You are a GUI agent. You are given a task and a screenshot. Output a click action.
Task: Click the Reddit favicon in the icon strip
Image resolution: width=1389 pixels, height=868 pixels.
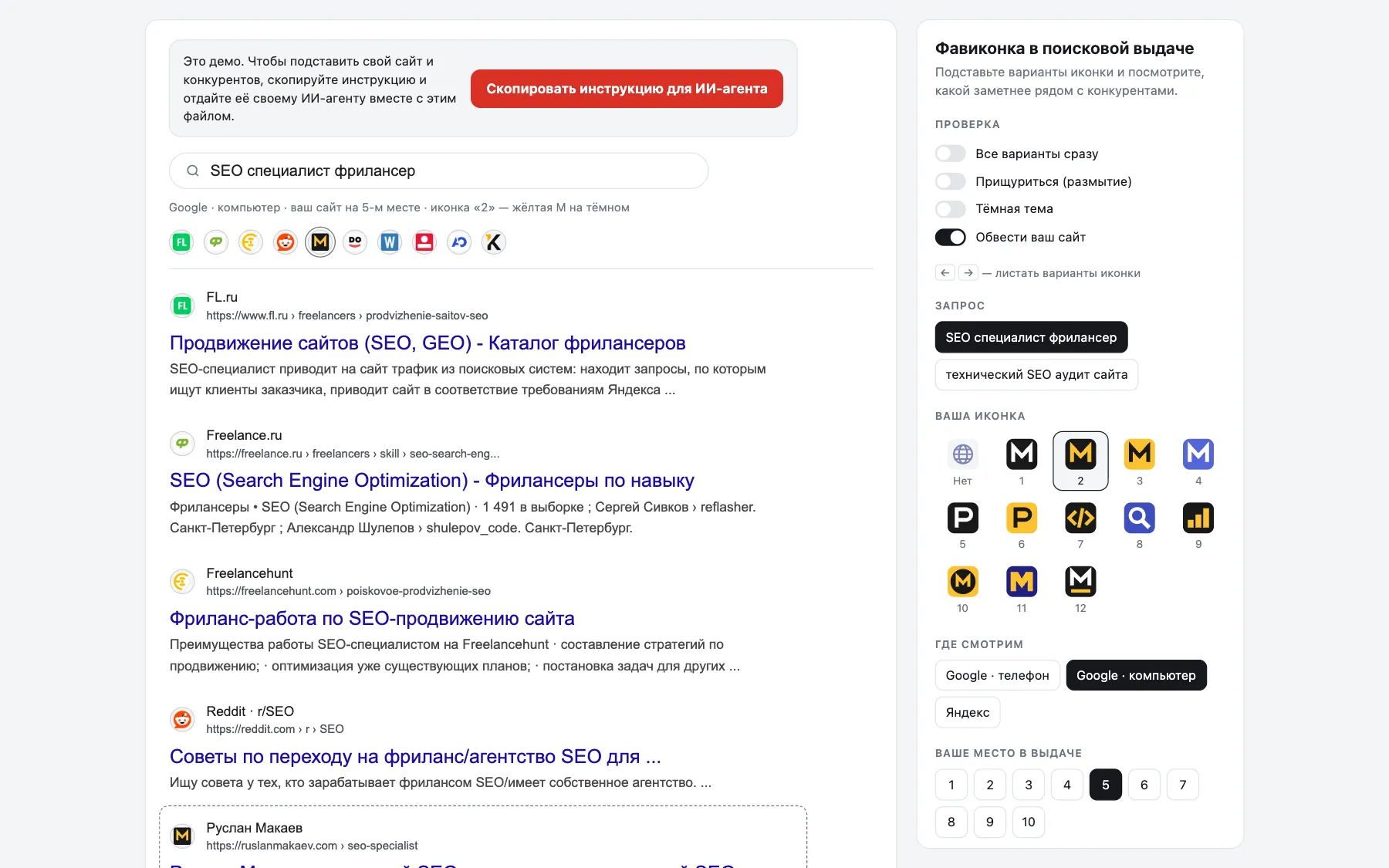point(286,242)
